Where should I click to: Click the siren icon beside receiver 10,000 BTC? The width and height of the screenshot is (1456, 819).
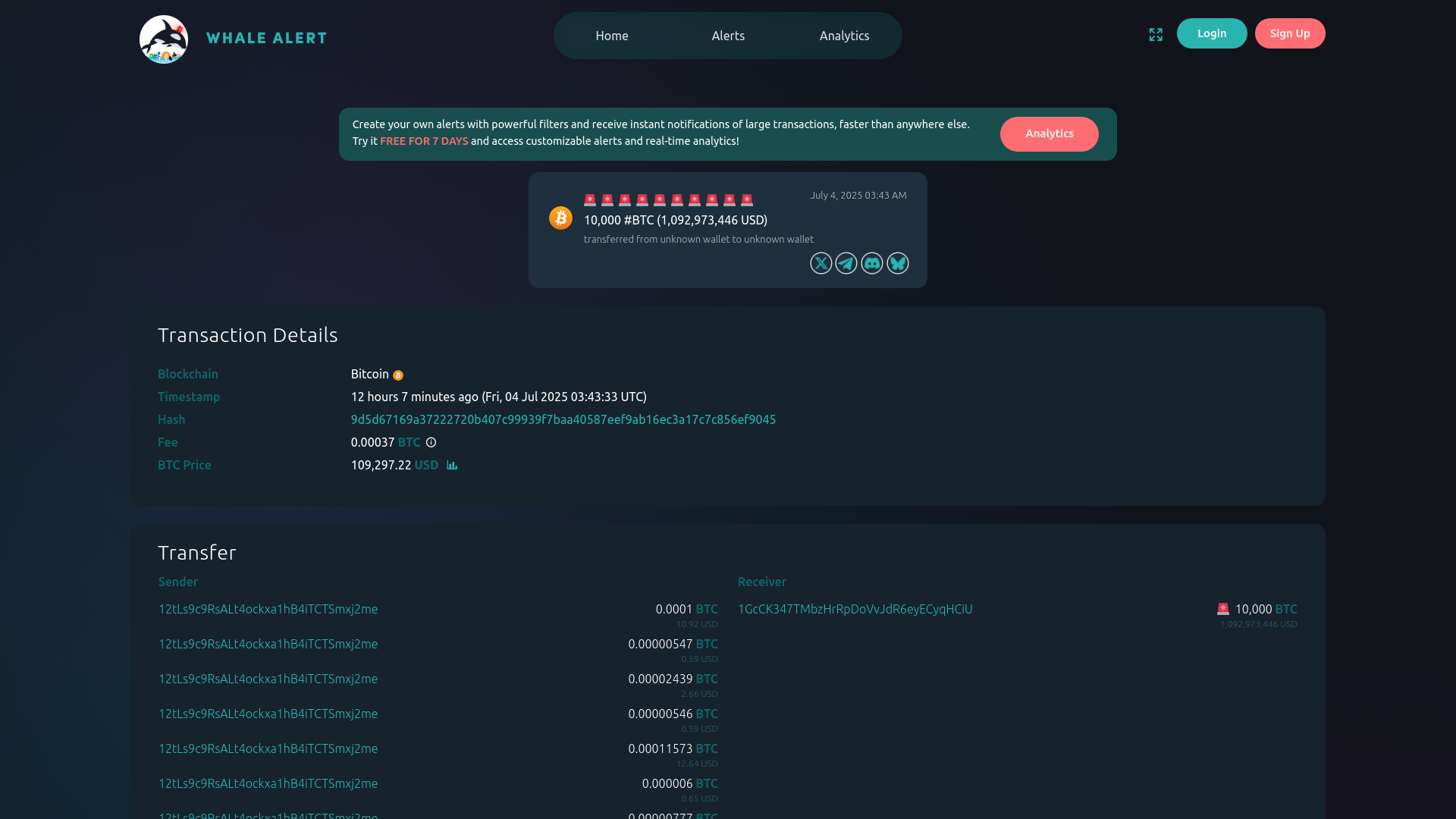1223,609
